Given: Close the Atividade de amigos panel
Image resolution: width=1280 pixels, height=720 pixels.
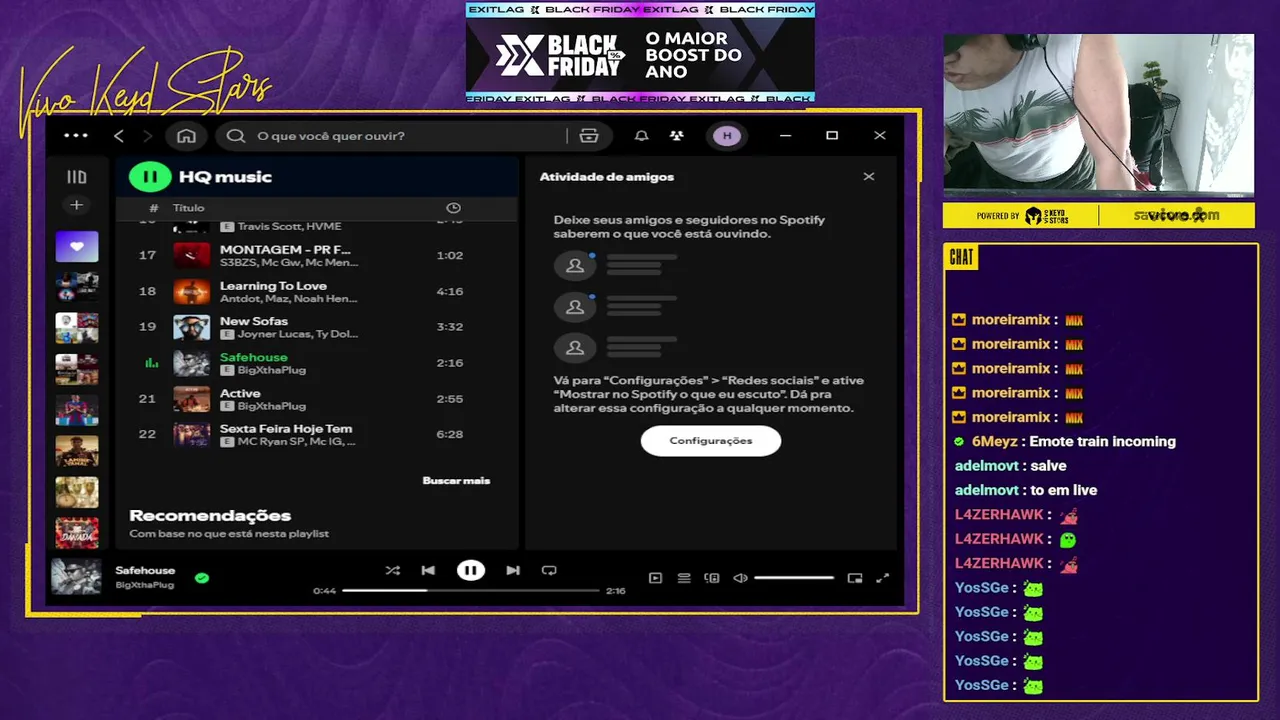Looking at the screenshot, I should point(869,177).
